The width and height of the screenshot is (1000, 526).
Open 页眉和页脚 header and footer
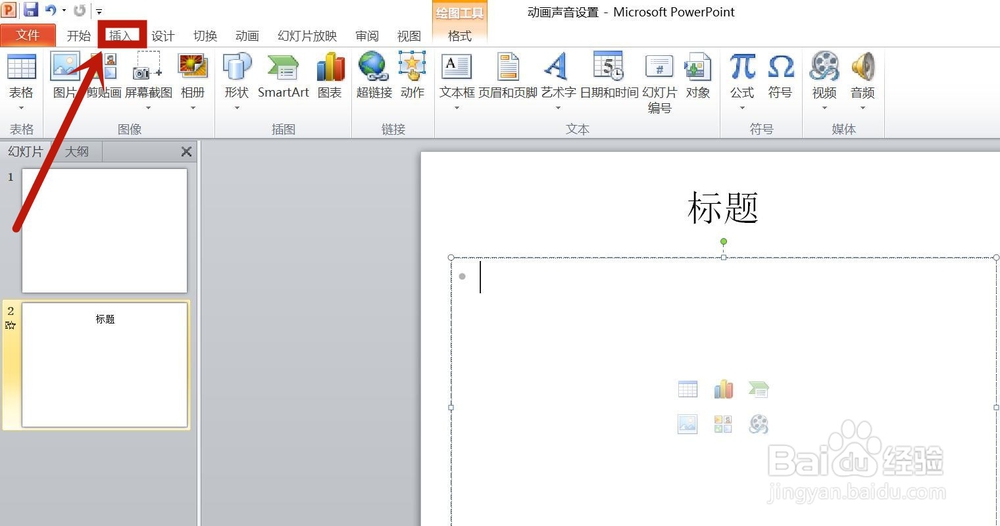[508, 76]
